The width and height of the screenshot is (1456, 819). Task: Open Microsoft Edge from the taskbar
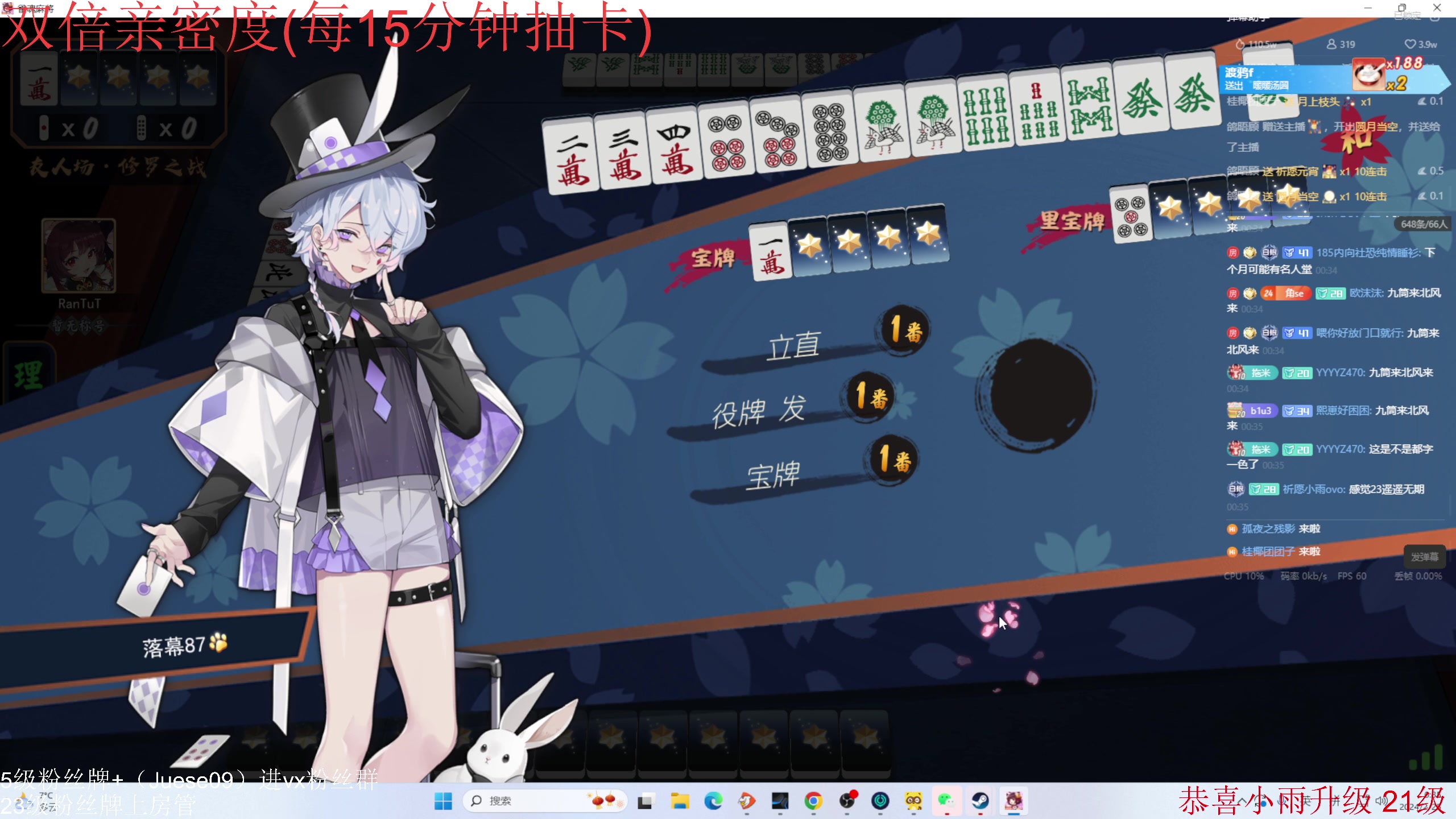pos(713,801)
